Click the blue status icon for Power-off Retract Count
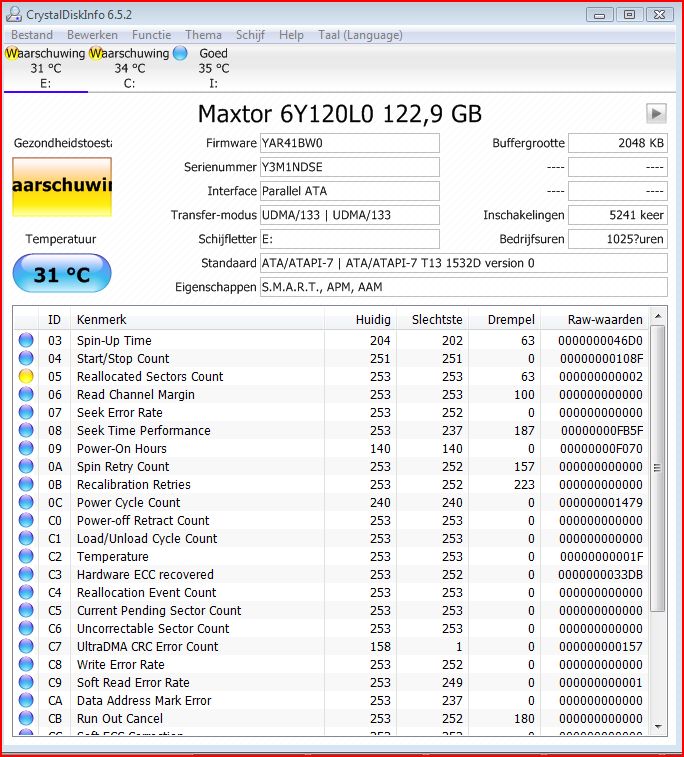 click(x=26, y=520)
